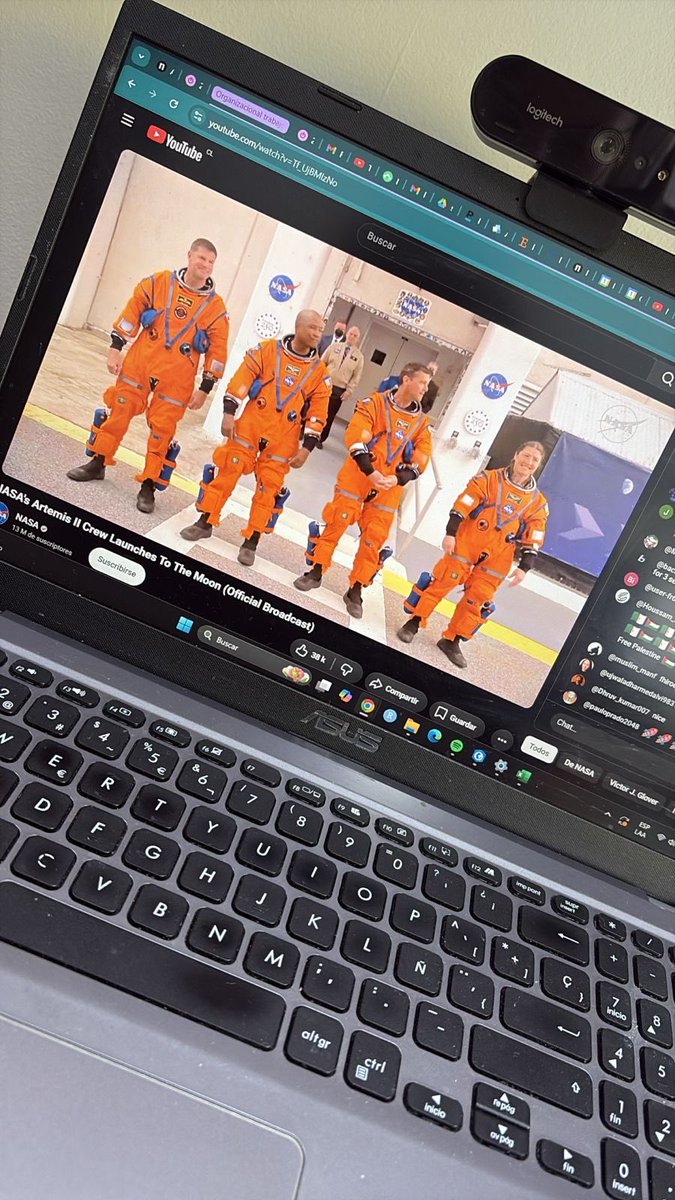
Task: Open the YouTube hamburger guide menu
Action: [x=127, y=120]
